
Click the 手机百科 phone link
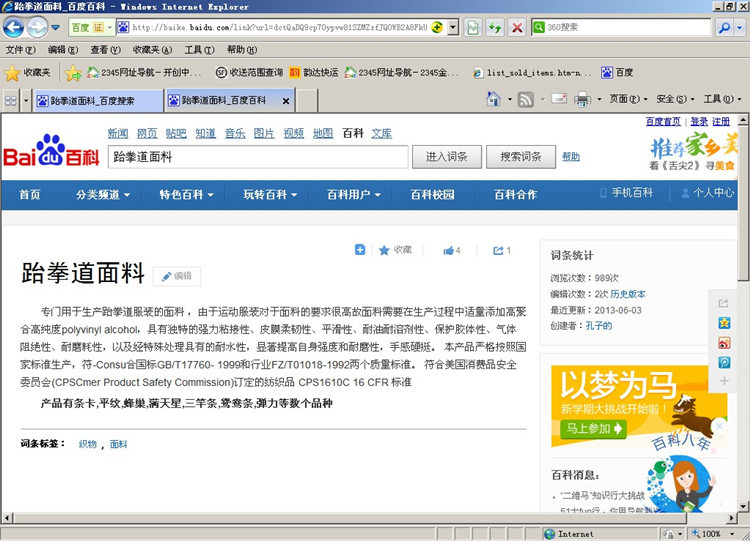626,193
